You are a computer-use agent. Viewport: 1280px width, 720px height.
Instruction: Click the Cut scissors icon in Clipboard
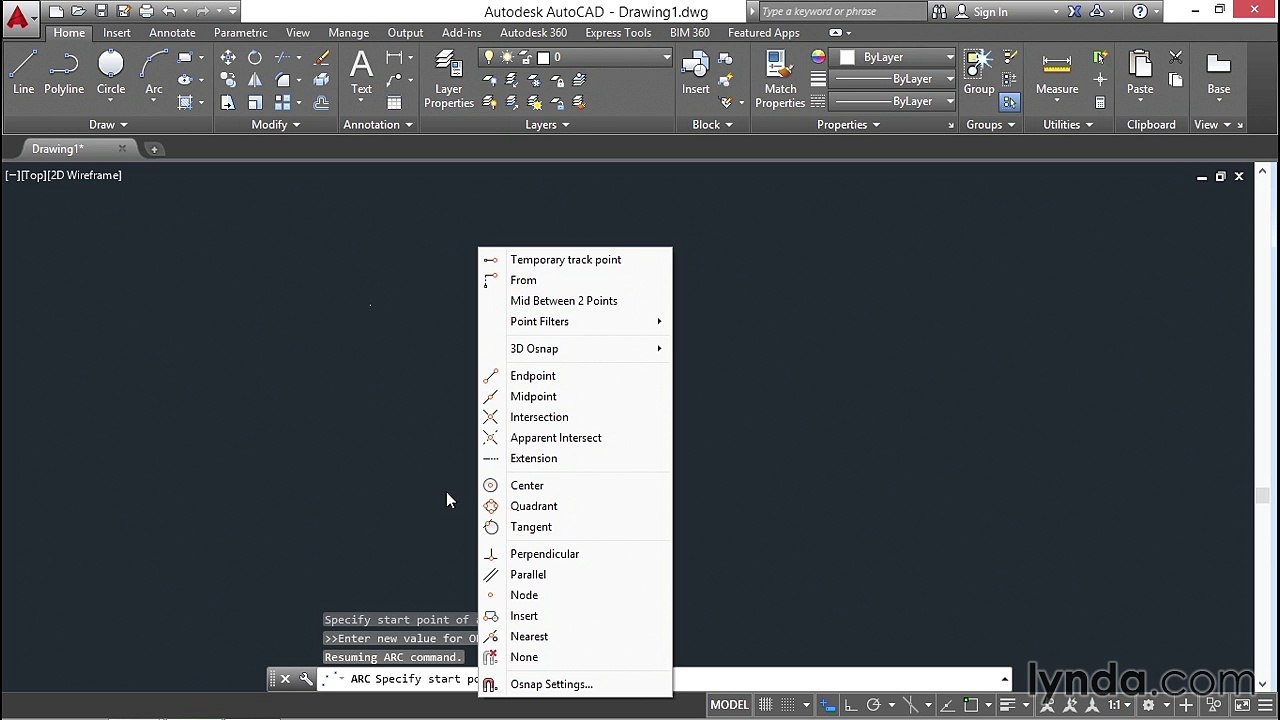click(x=1176, y=58)
